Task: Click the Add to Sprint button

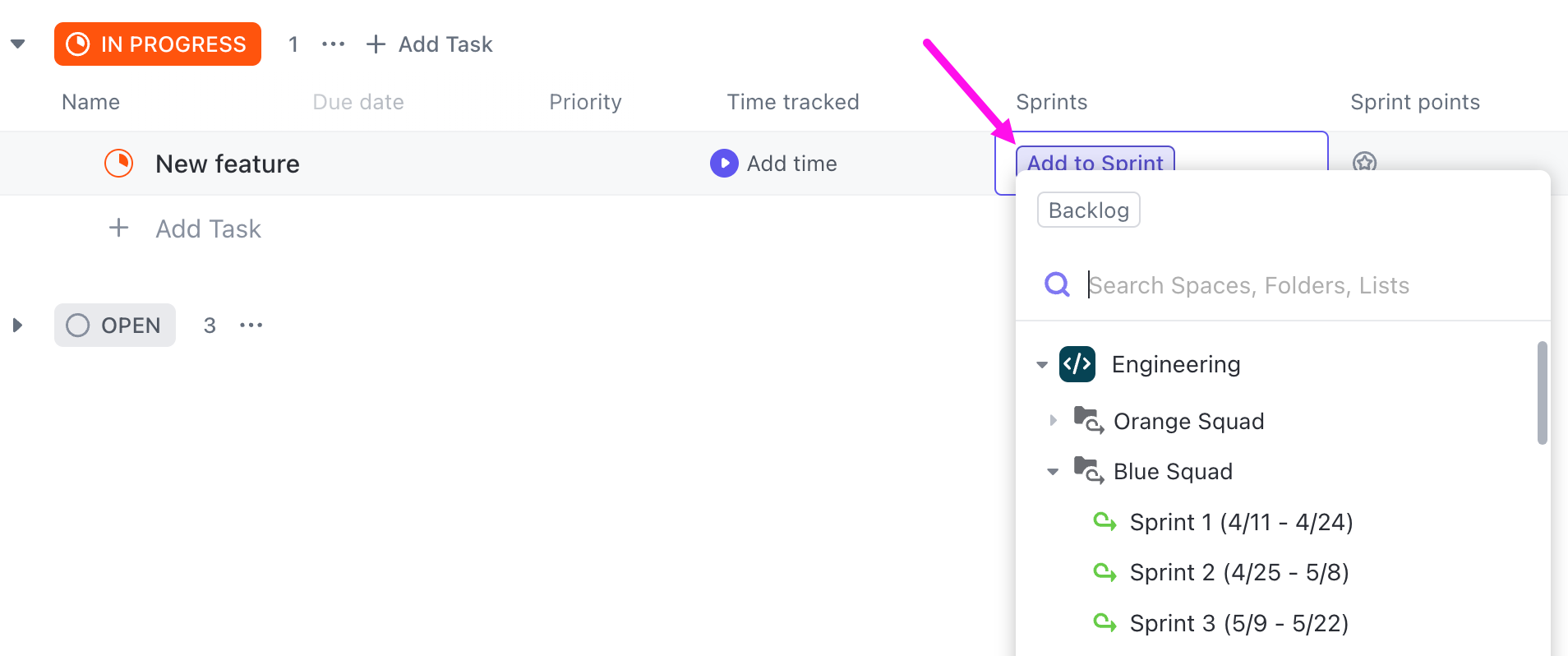Action: tap(1095, 163)
